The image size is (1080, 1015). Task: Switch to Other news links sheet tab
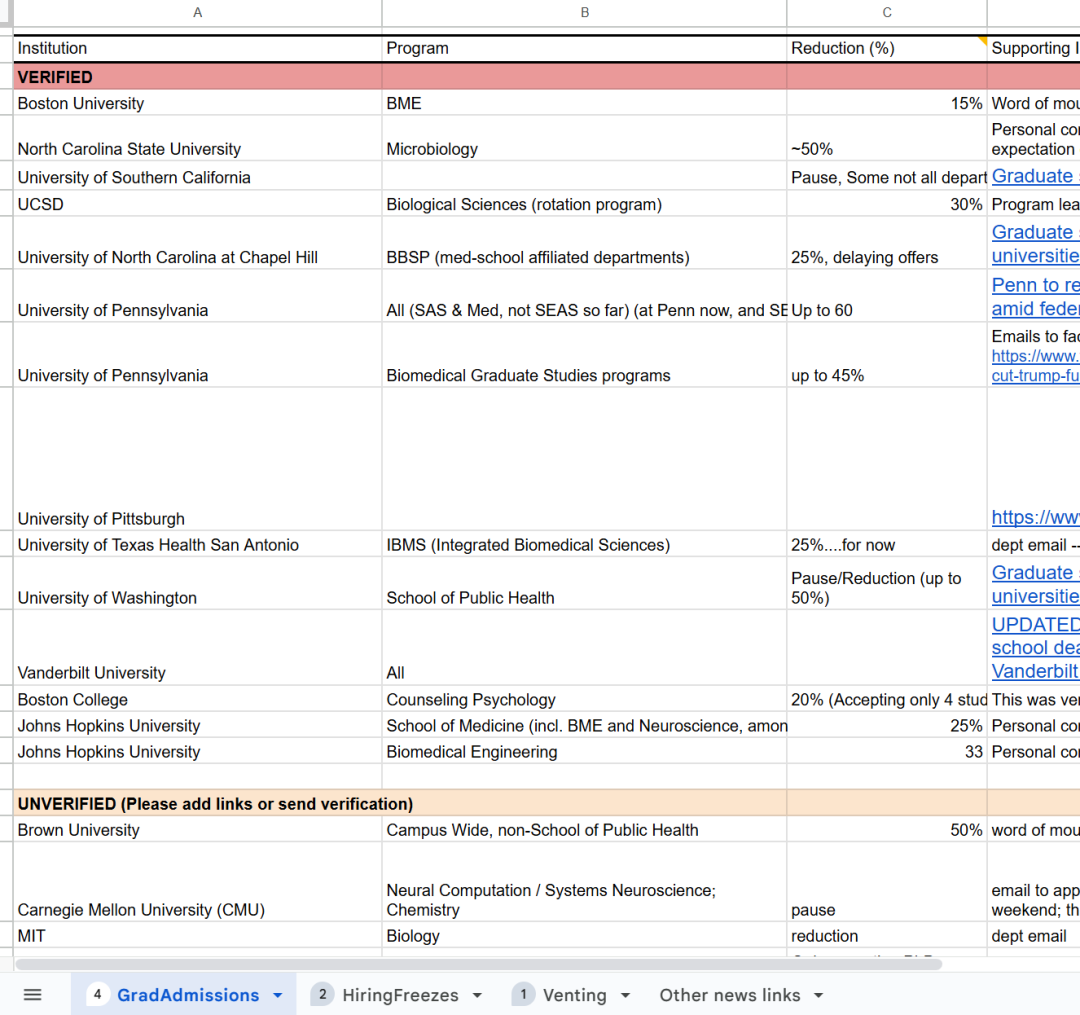point(729,995)
